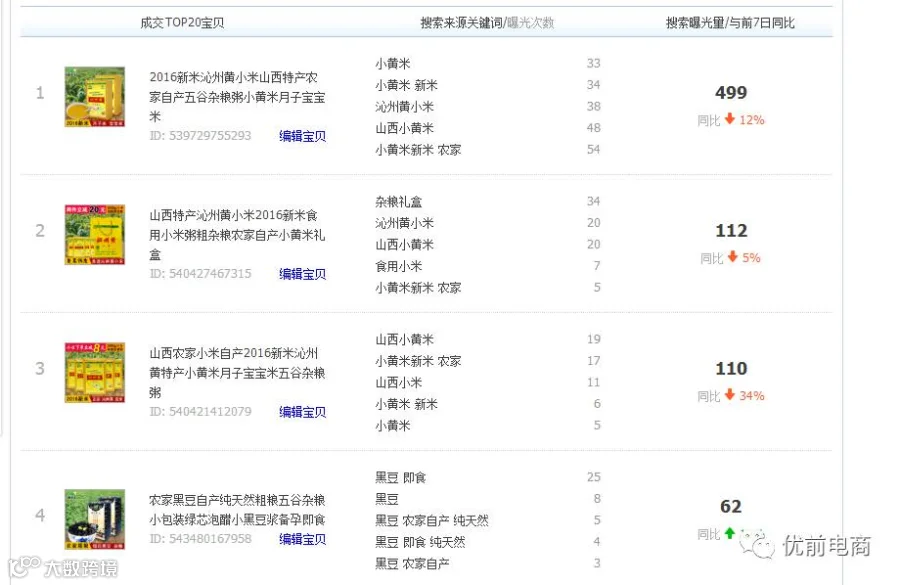This screenshot has height=585, width=900.
Task: Open thumbnail of rank 2 gift box product
Action: [95, 234]
